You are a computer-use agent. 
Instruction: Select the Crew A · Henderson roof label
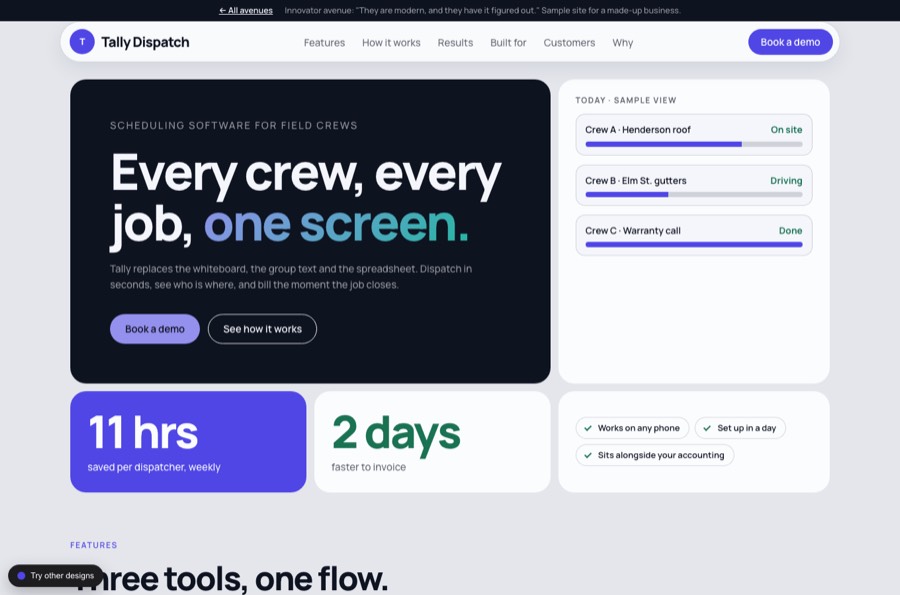point(638,130)
